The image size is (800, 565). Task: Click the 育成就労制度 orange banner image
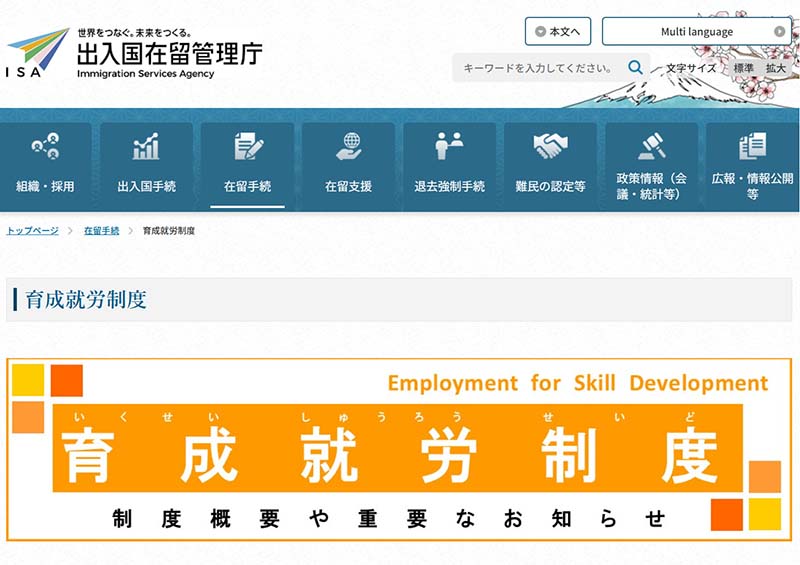tap(400, 450)
